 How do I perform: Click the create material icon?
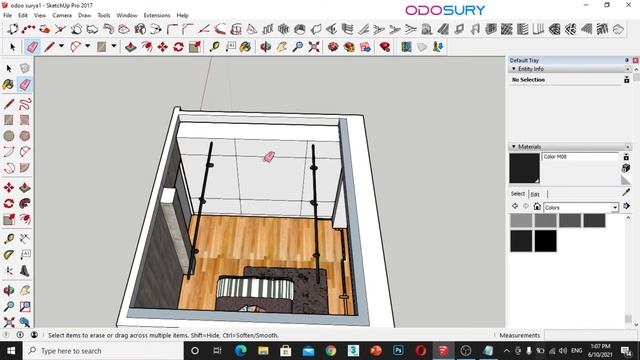[626, 168]
